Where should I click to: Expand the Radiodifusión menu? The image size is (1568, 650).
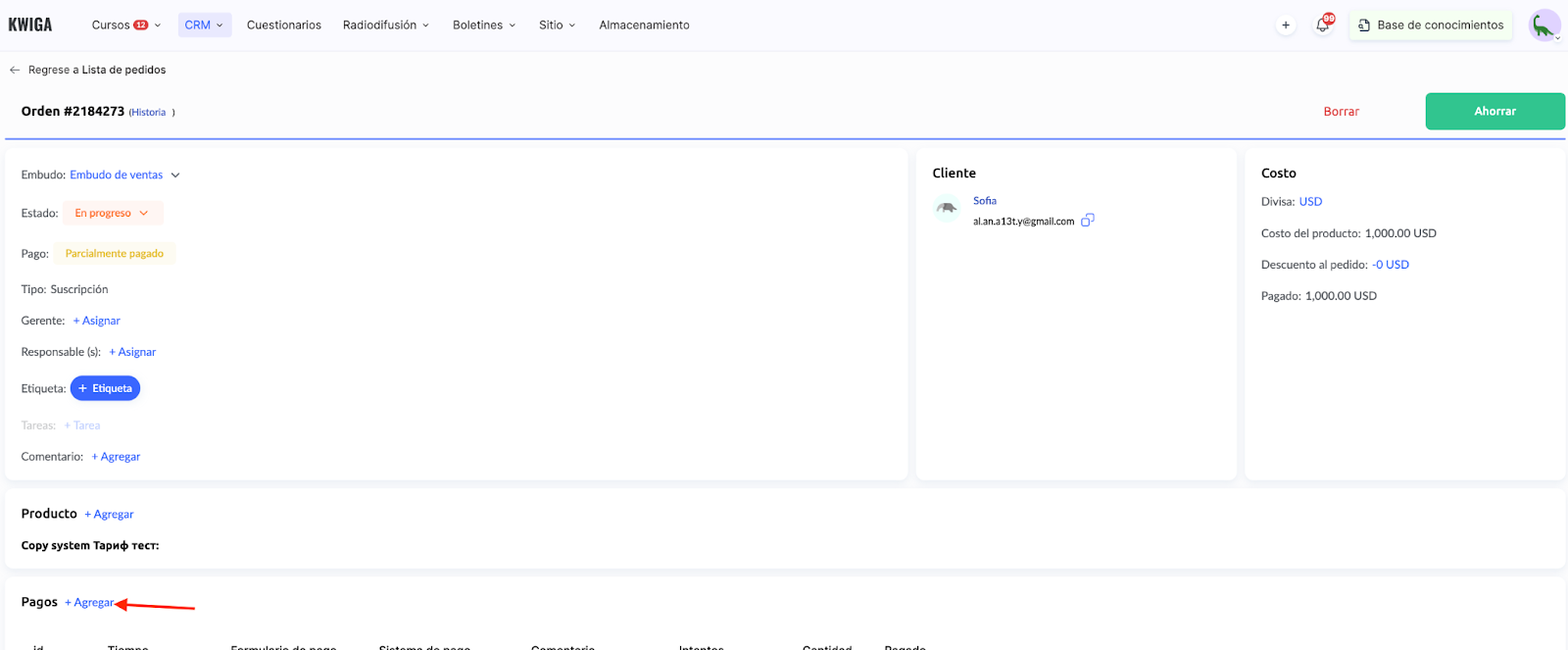pyautogui.click(x=386, y=25)
